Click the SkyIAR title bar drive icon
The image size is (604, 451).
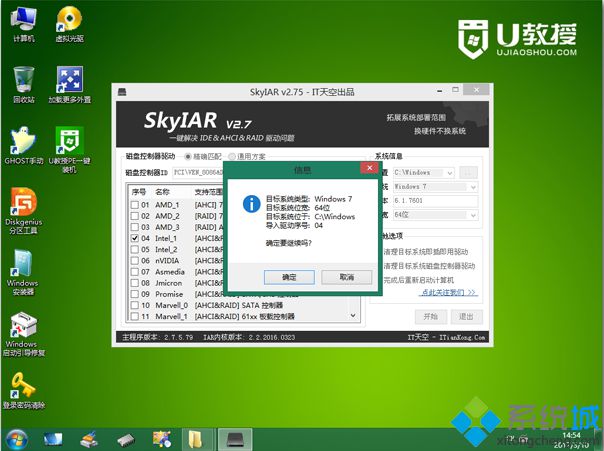coord(122,92)
